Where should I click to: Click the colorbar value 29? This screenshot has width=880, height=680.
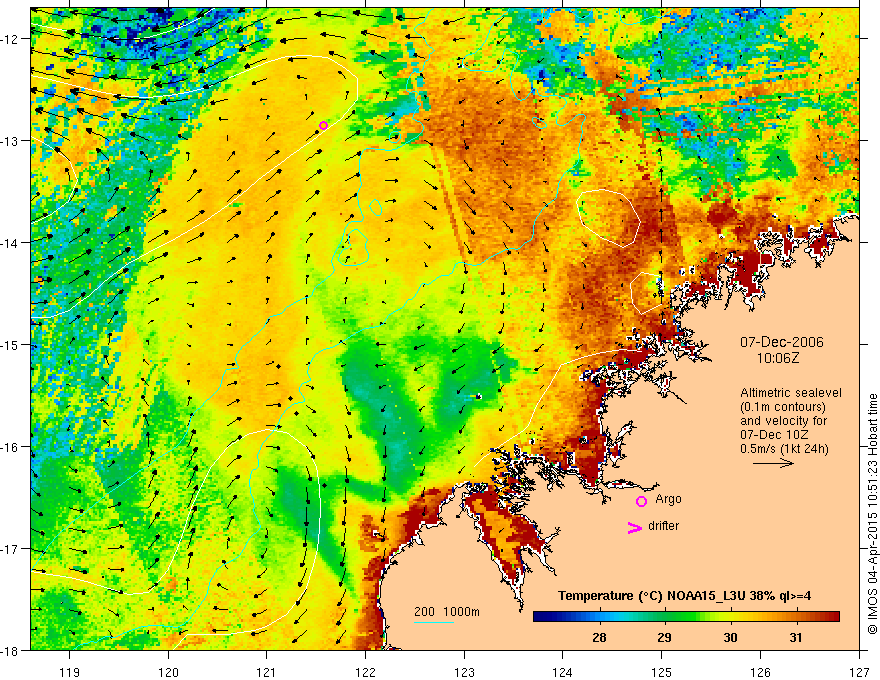[x=664, y=637]
